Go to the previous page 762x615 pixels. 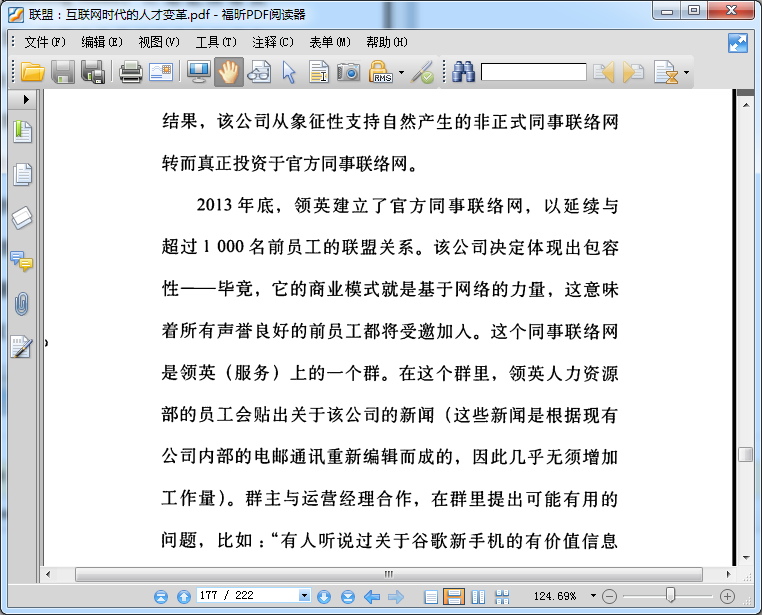(184, 597)
